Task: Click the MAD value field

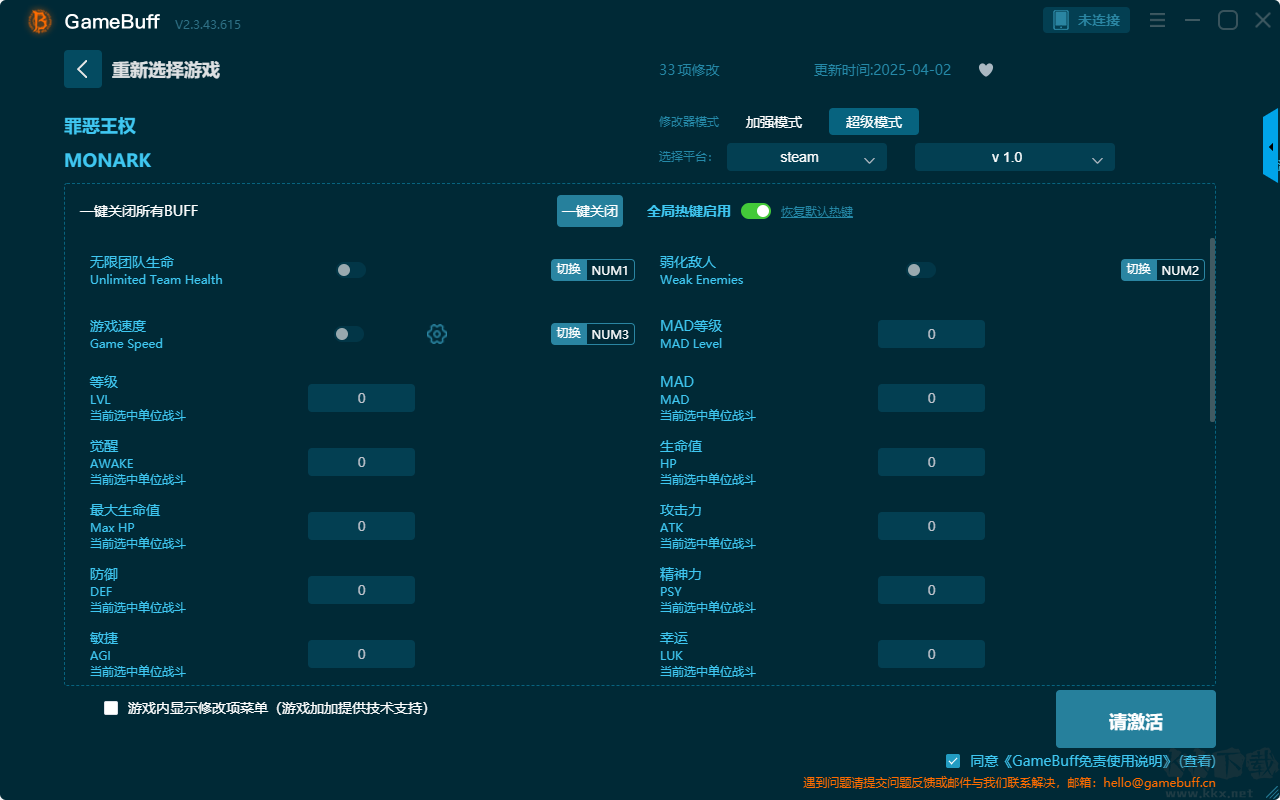Action: click(931, 398)
